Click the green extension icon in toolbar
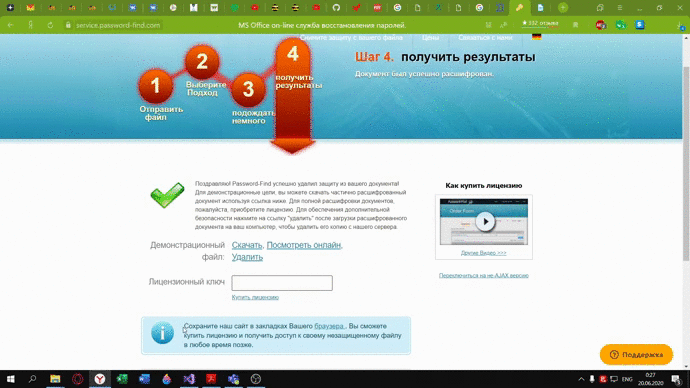This screenshot has height=388, width=690. pyautogui.click(x=620, y=25)
